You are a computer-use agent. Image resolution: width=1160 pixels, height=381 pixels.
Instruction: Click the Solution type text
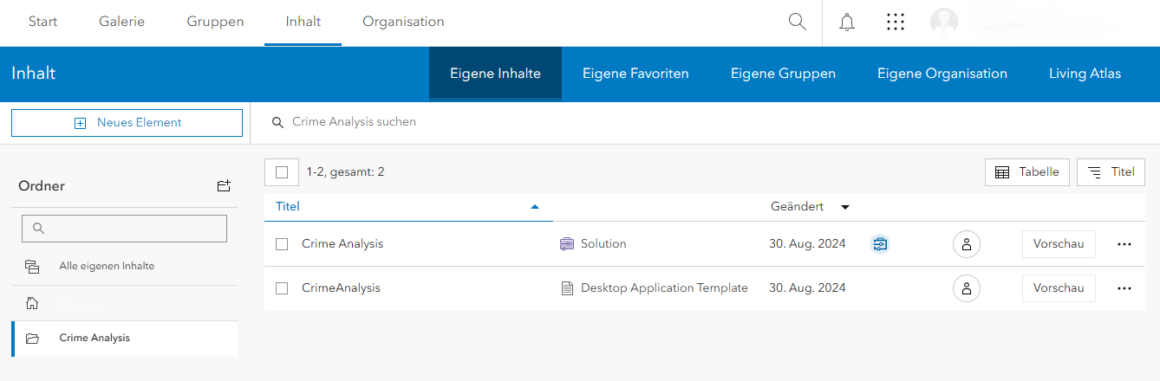604,243
